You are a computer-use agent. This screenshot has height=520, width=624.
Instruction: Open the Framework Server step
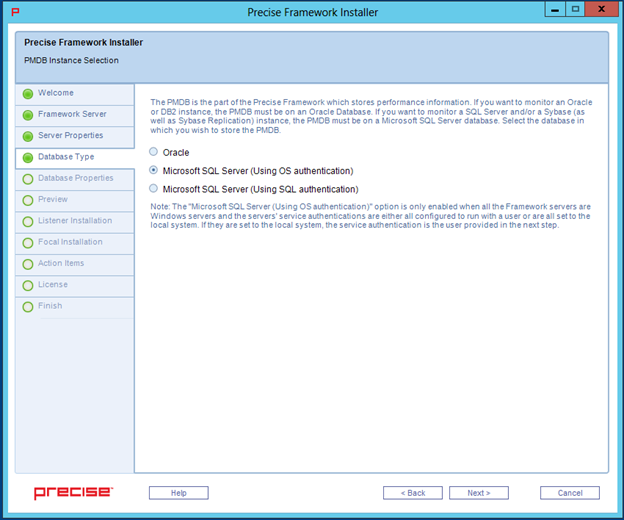point(75,116)
